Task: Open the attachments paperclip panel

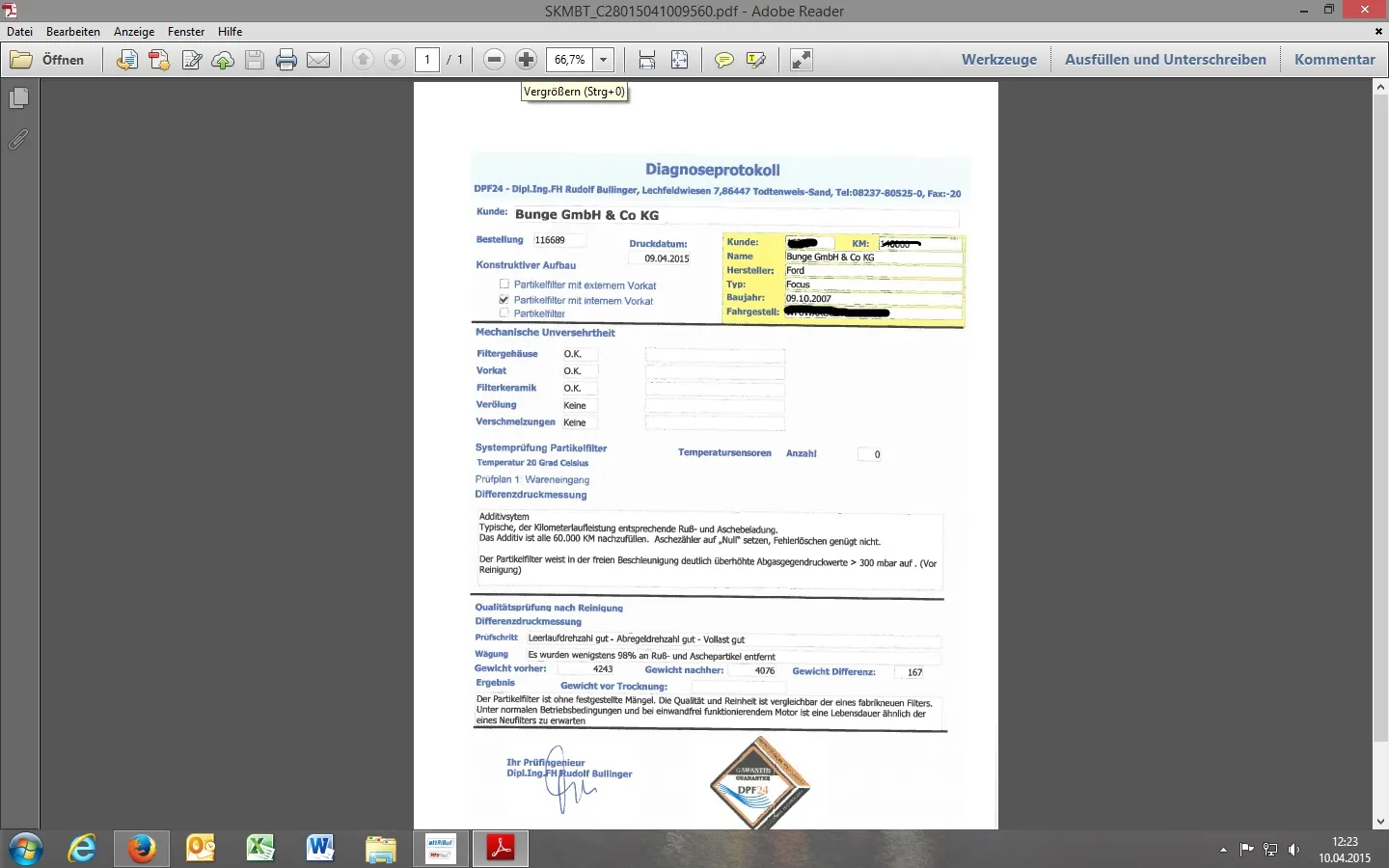Action: click(18, 140)
